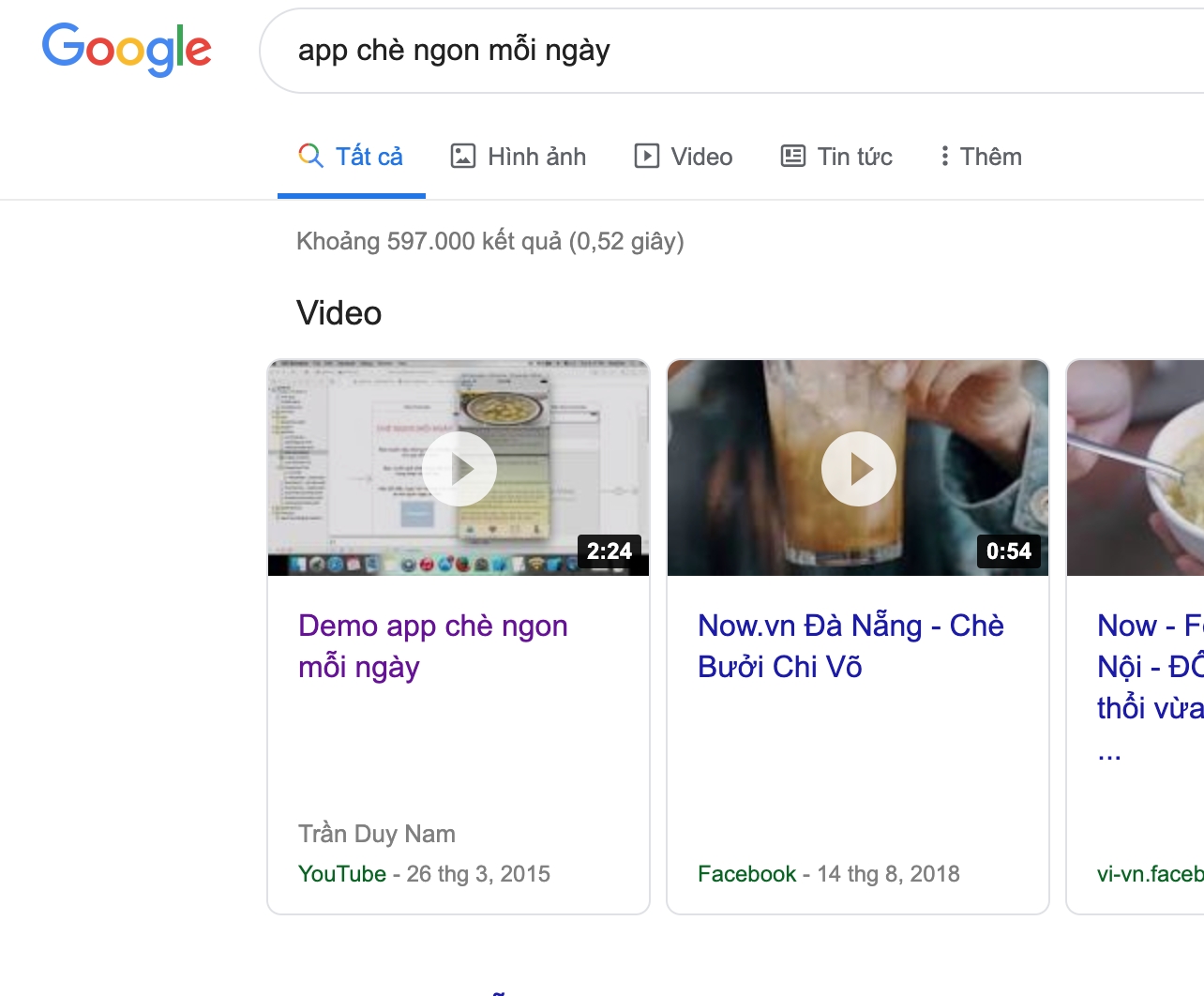The height and width of the screenshot is (996, 1204).
Task: Click the Khoảng 597.000 kết quả result count
Action: [x=490, y=241]
